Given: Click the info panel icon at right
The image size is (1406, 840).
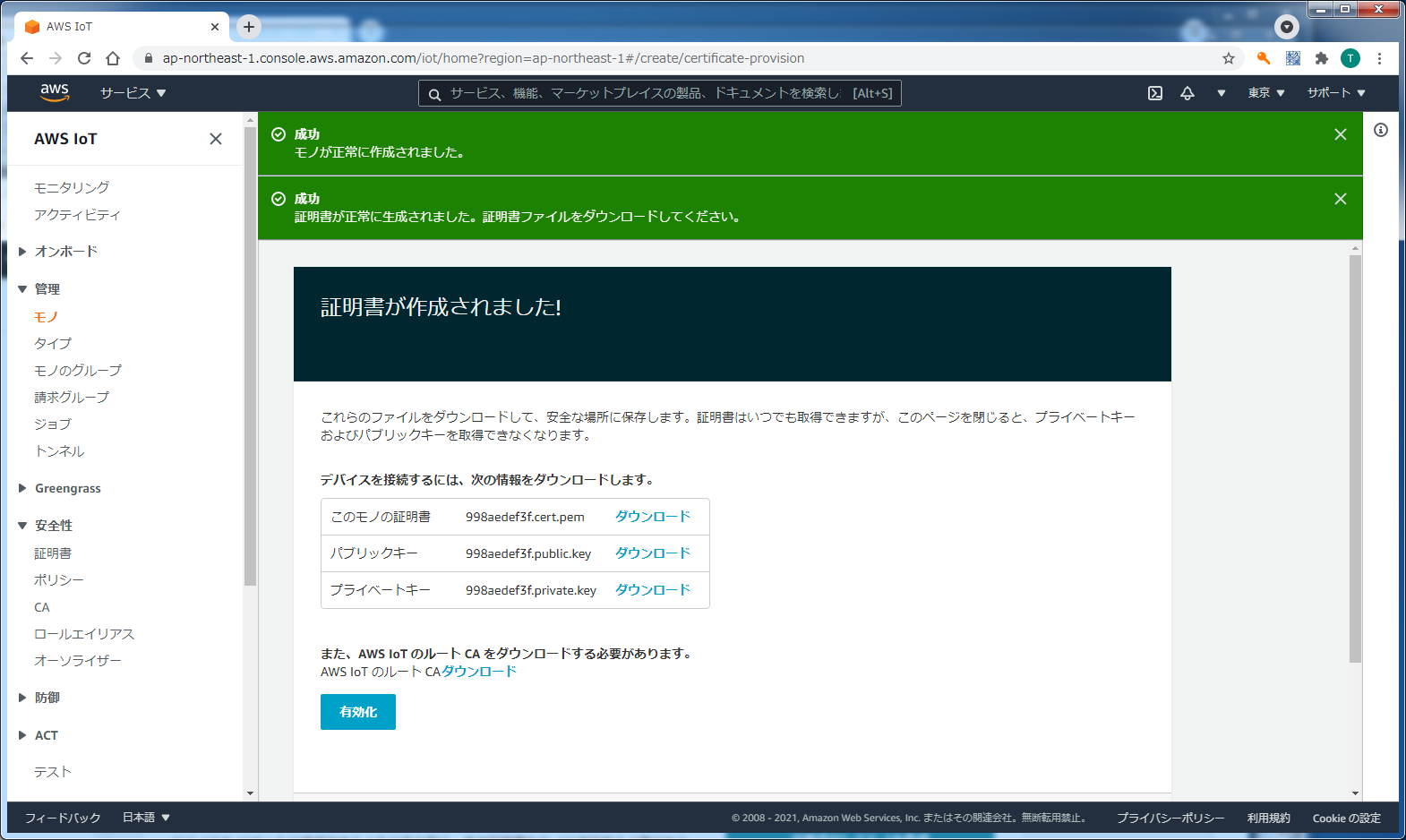Looking at the screenshot, I should (1381, 130).
